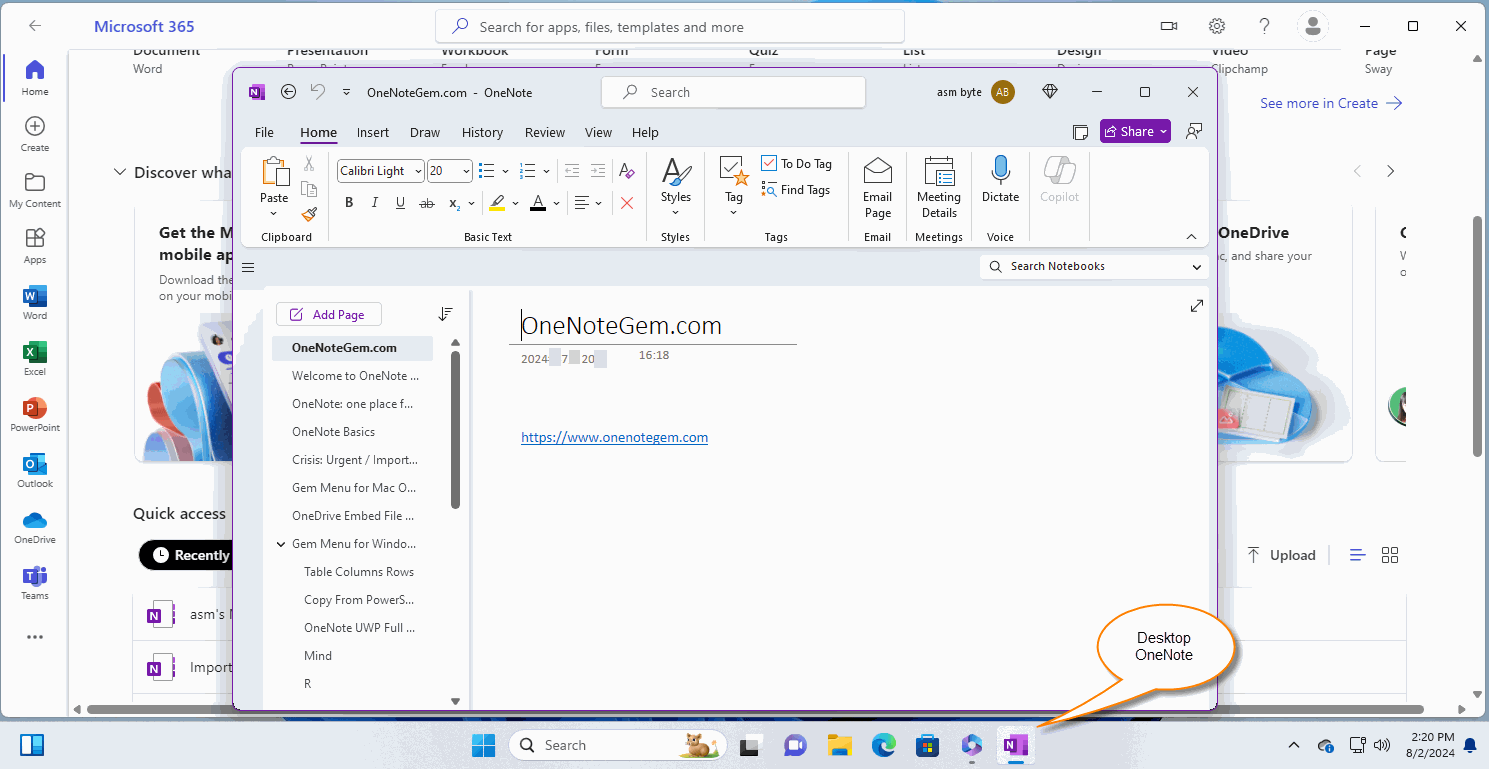This screenshot has width=1489, height=769.
Task: Open Word from Microsoft 365 sidebar
Action: [35, 303]
